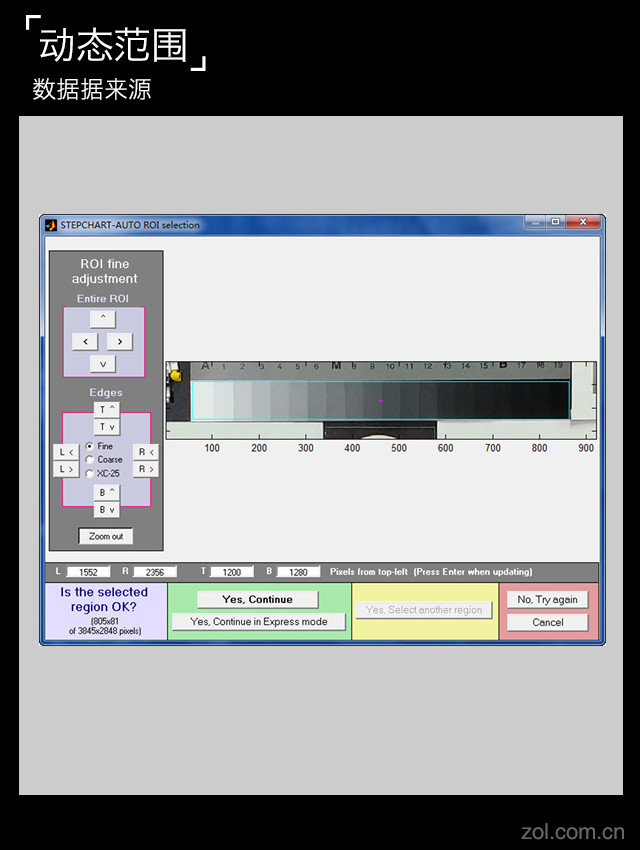Close the STEPCHART-AUTO ROI selection window
The height and width of the screenshot is (850, 640).
[583, 222]
